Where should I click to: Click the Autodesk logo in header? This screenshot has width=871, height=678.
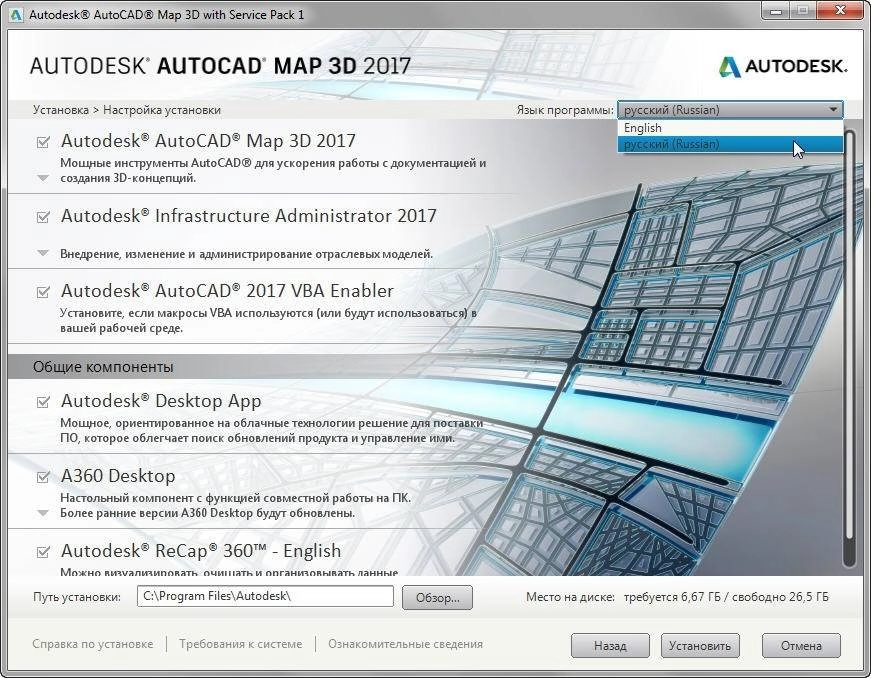click(783, 67)
